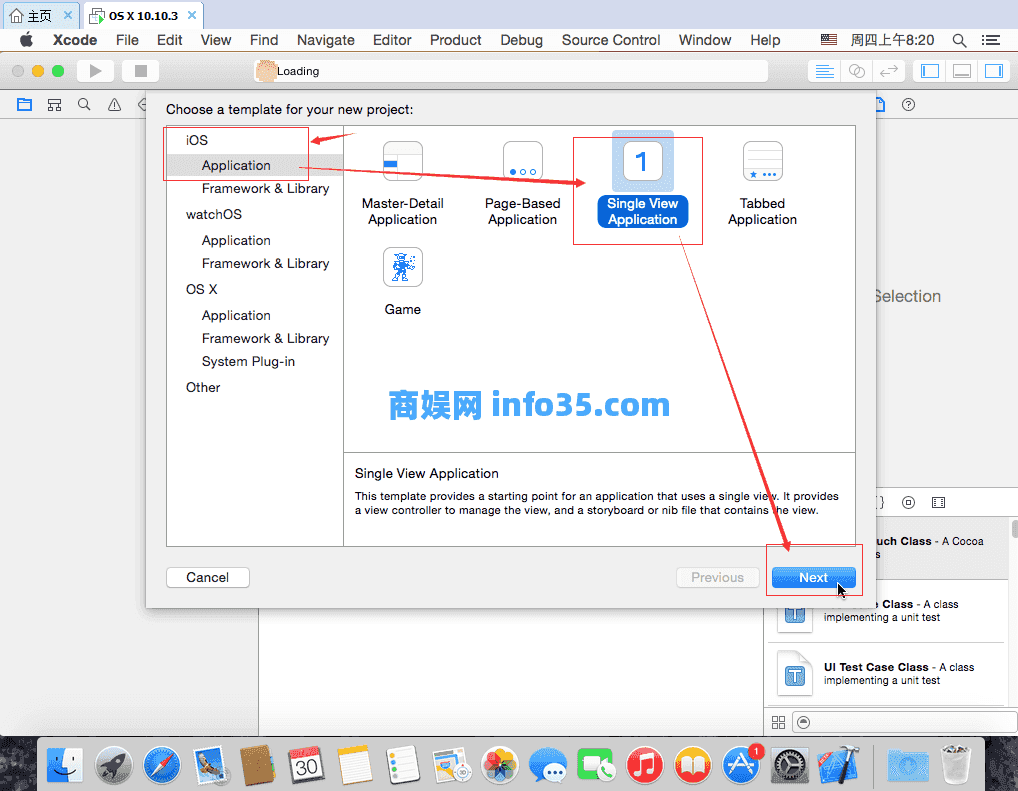Open the Find navigator magnifier icon
This screenshot has height=791, width=1018.
pos(84,105)
